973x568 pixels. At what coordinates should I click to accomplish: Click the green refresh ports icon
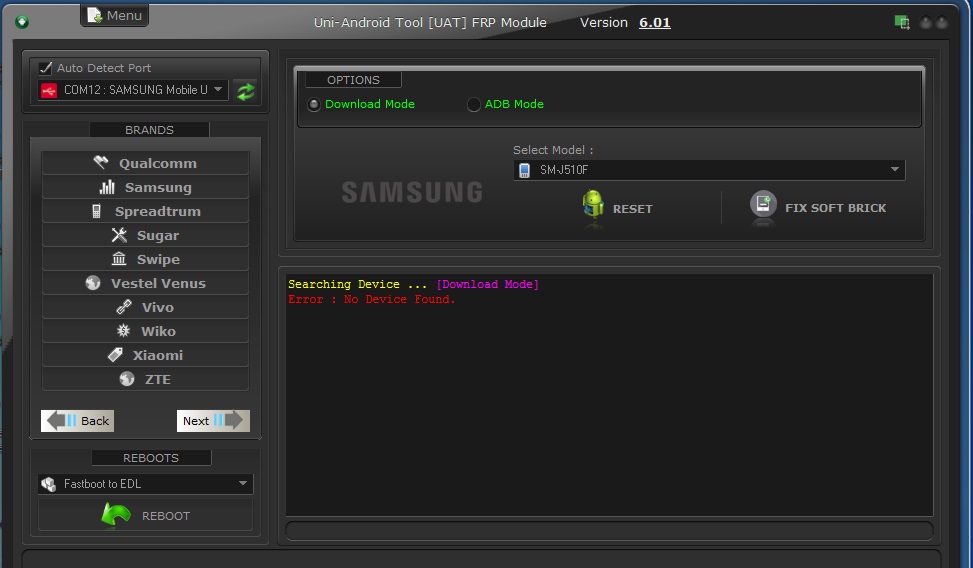tap(246, 91)
